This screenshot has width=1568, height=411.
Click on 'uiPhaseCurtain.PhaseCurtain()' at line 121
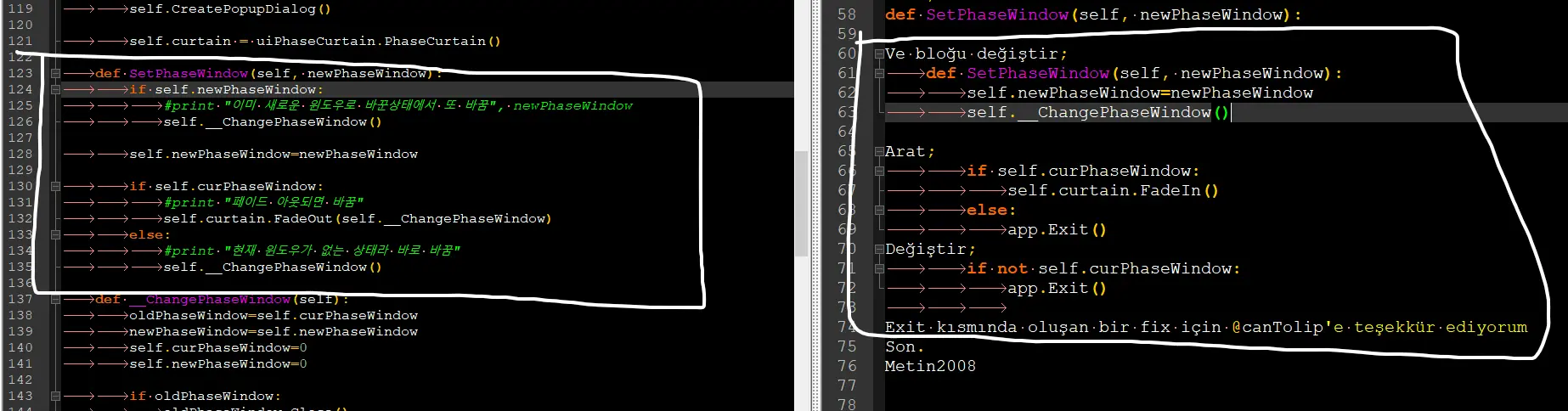pos(378,41)
